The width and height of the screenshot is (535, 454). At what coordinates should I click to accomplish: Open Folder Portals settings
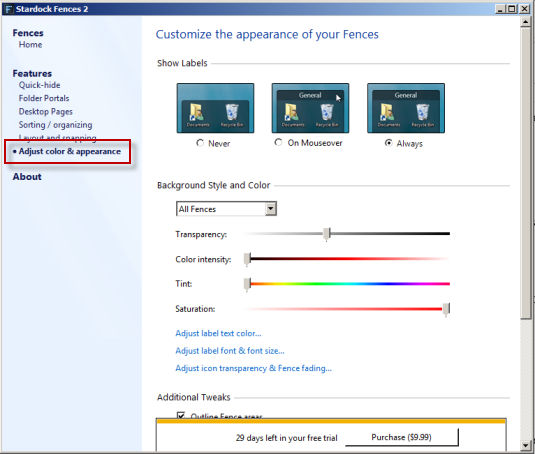(x=44, y=98)
